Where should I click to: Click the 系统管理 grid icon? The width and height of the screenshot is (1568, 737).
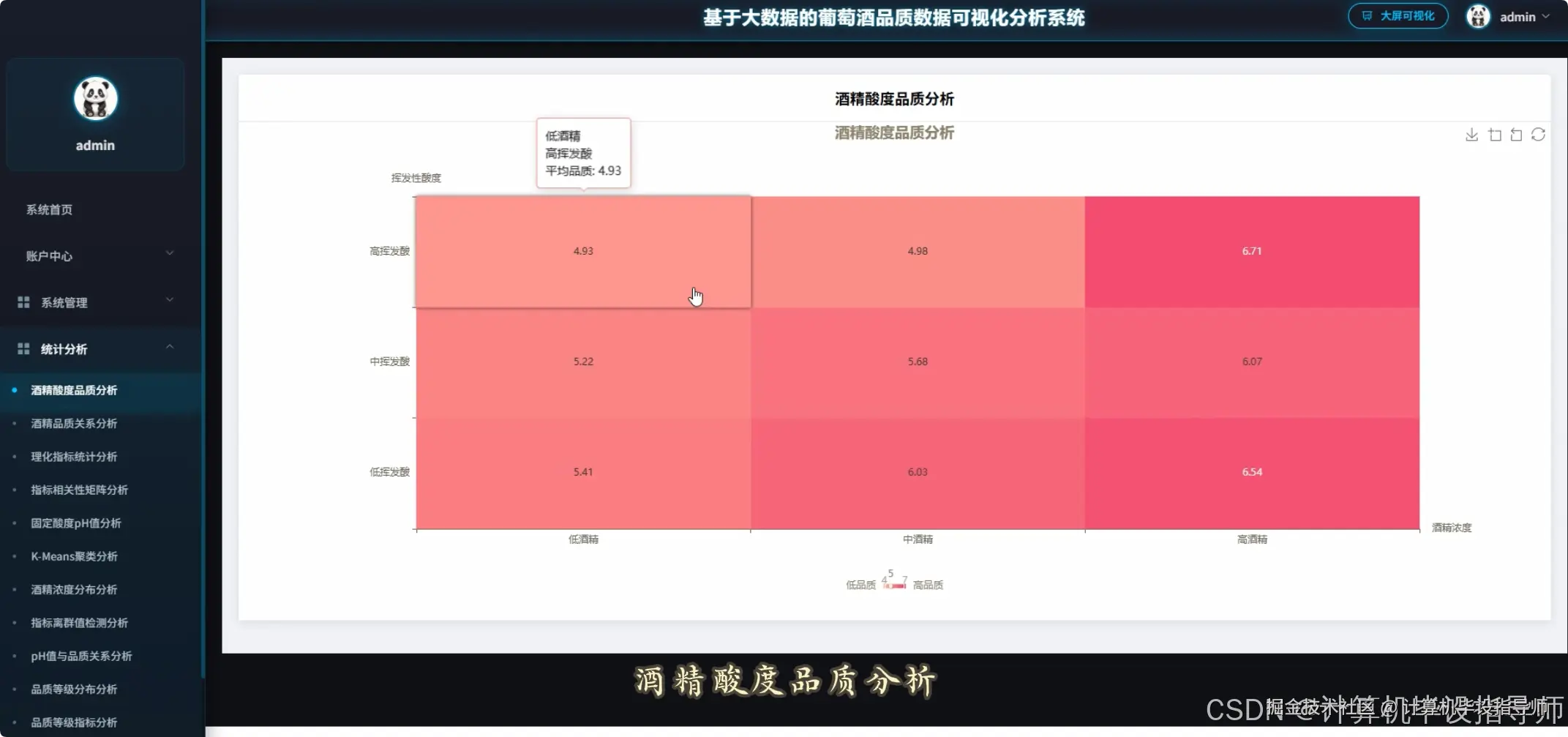pyautogui.click(x=23, y=302)
